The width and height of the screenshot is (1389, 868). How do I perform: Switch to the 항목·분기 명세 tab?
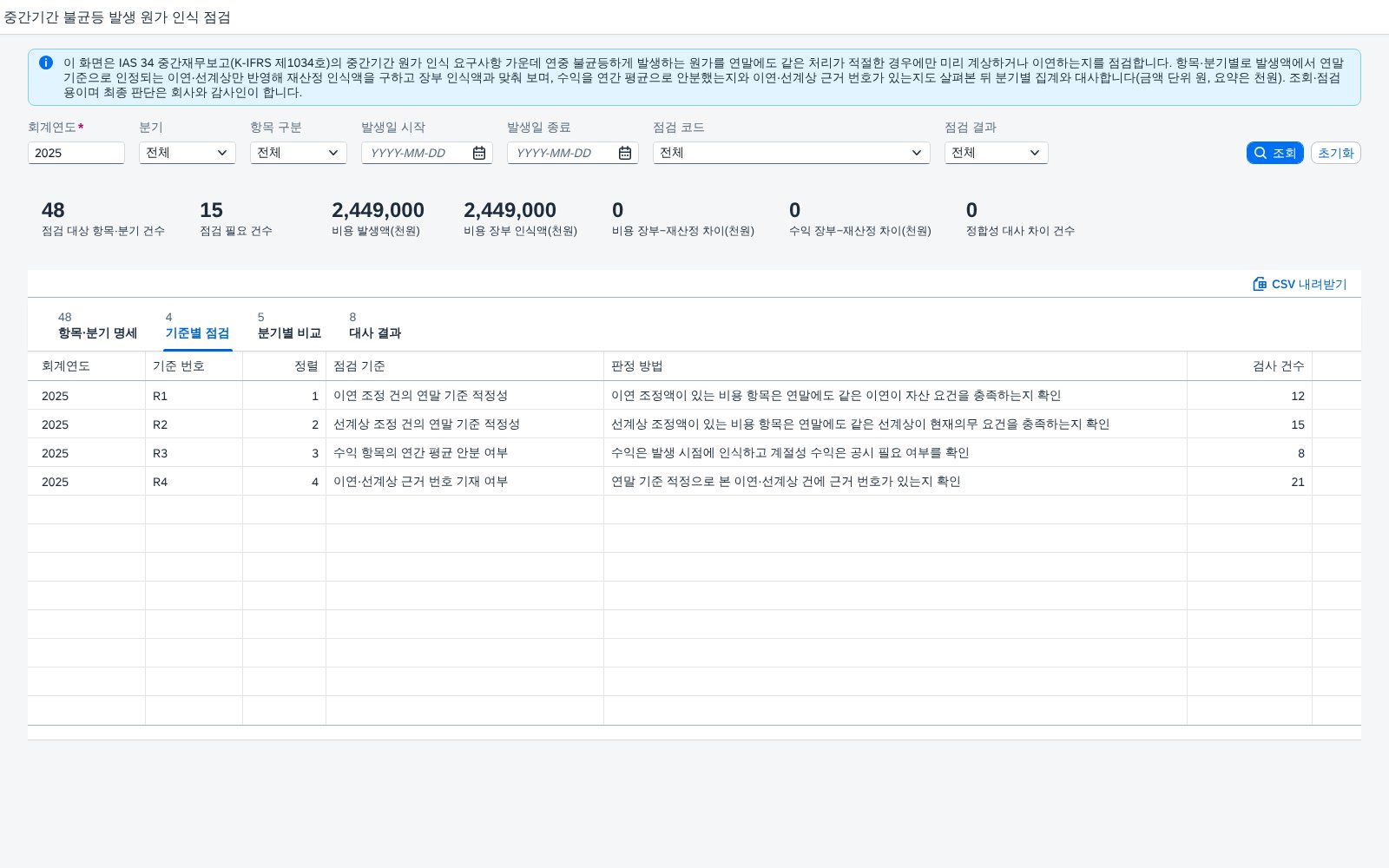click(97, 325)
